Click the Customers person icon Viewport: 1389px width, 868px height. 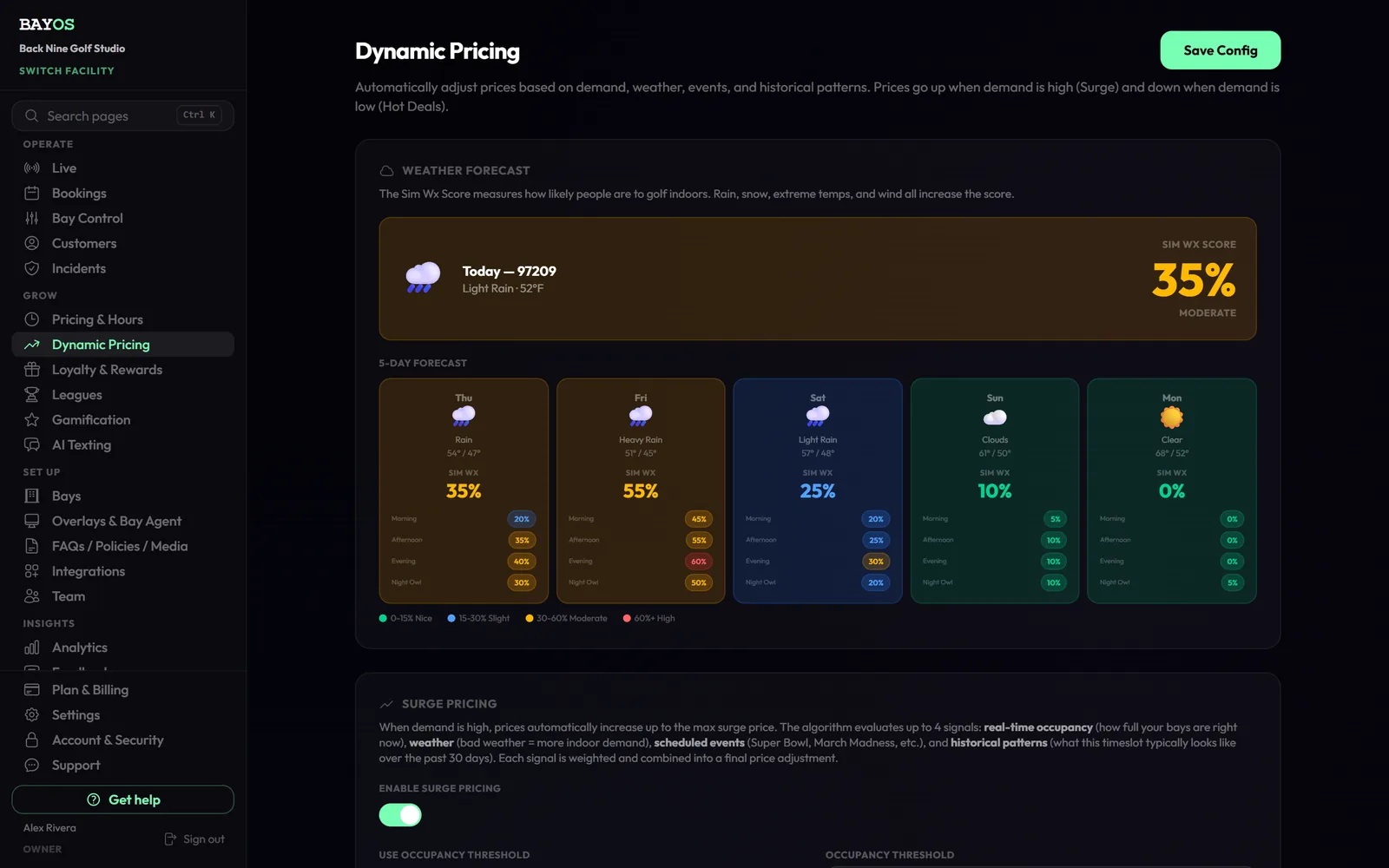(32, 244)
